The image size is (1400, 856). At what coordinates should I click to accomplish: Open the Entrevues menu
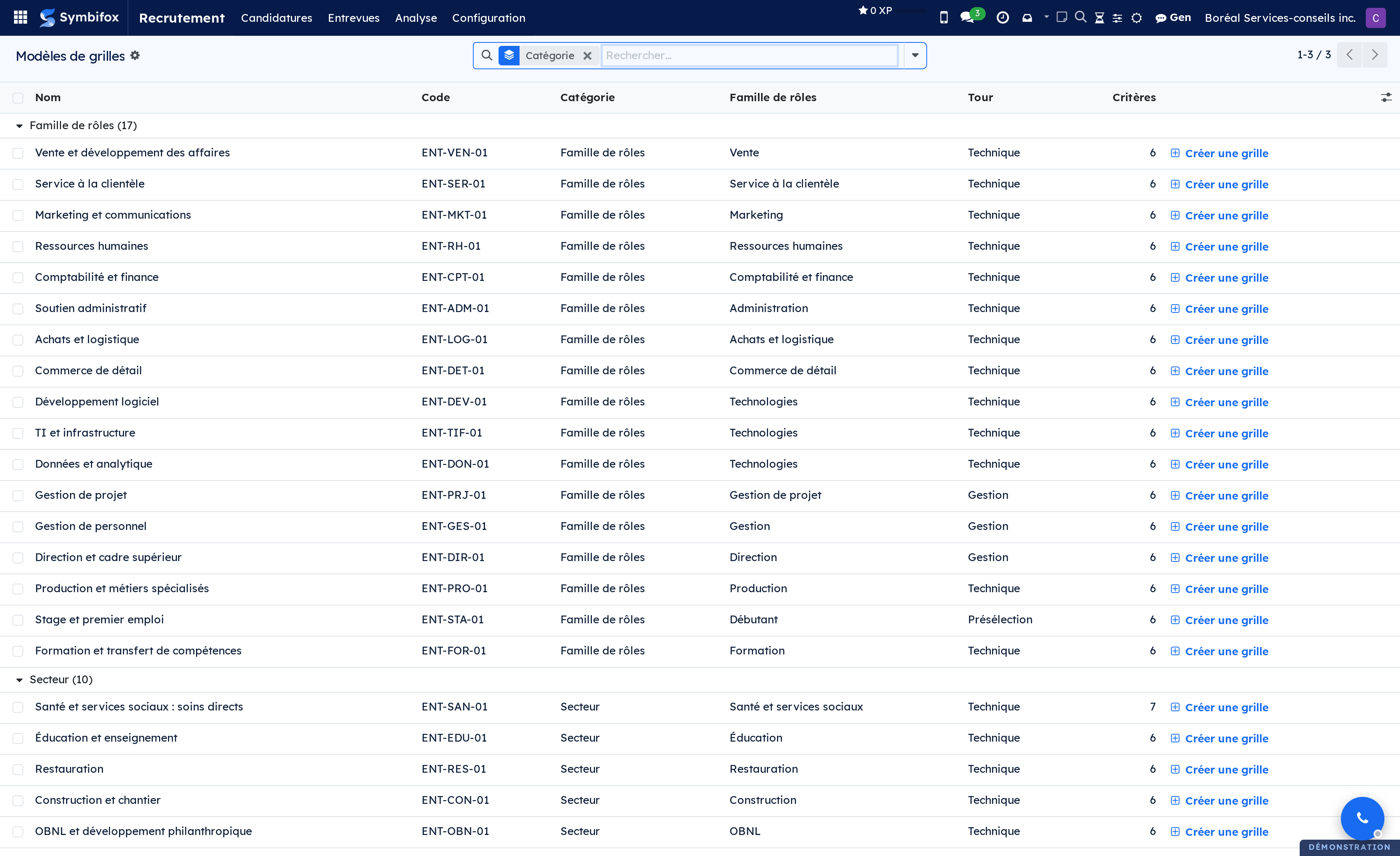(x=353, y=18)
